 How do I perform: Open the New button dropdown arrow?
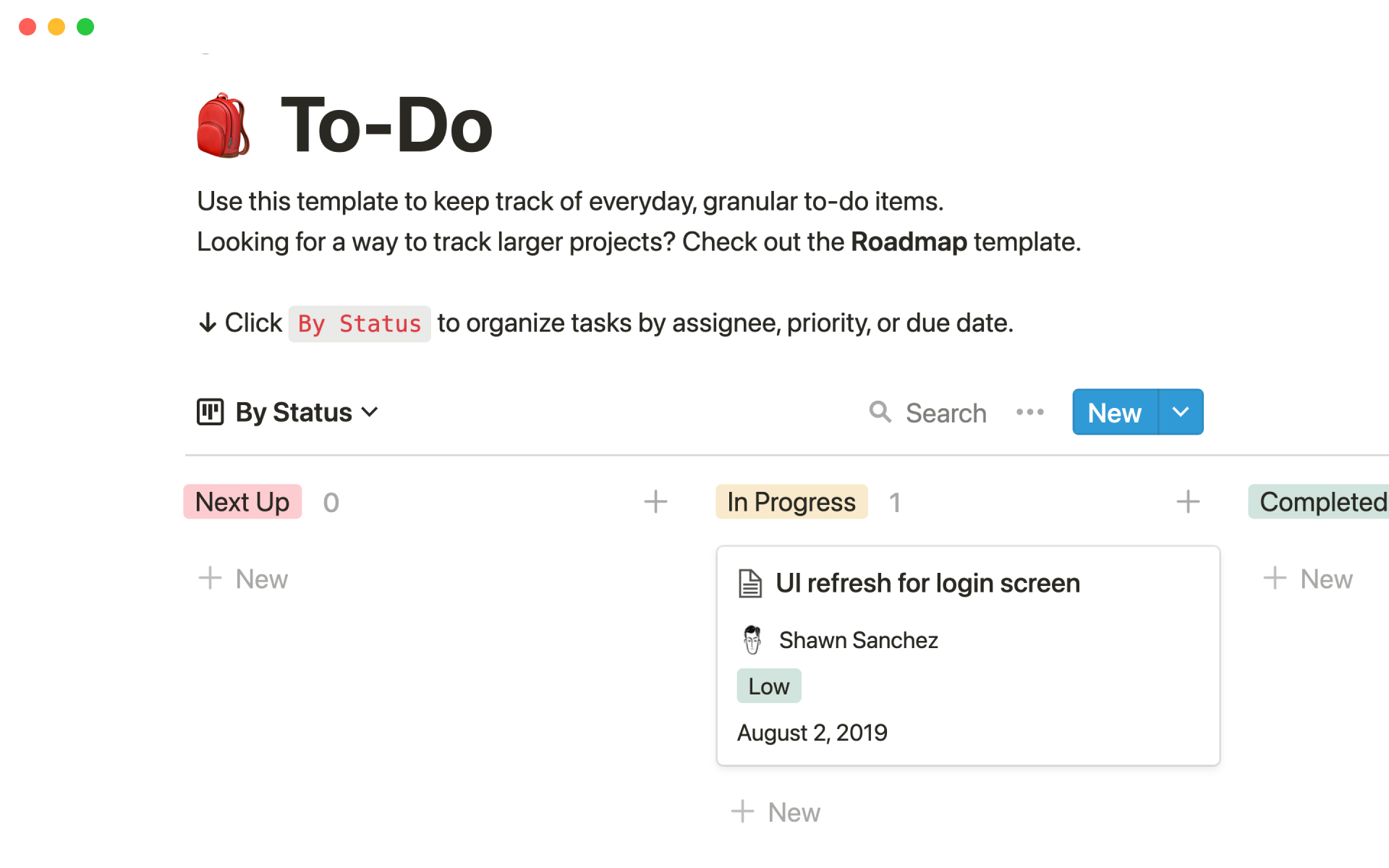coord(1180,412)
